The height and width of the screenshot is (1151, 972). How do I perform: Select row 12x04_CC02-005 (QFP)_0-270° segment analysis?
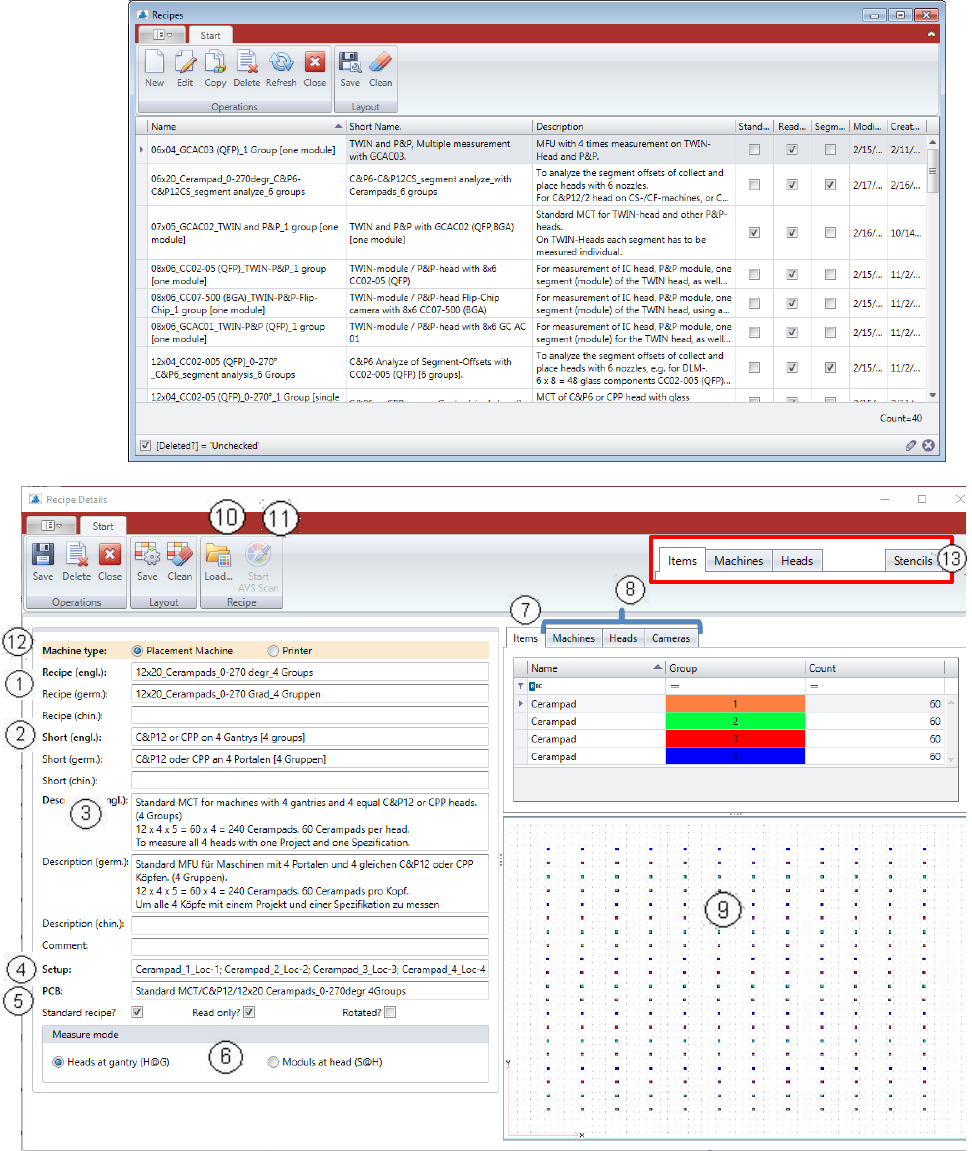[532, 368]
